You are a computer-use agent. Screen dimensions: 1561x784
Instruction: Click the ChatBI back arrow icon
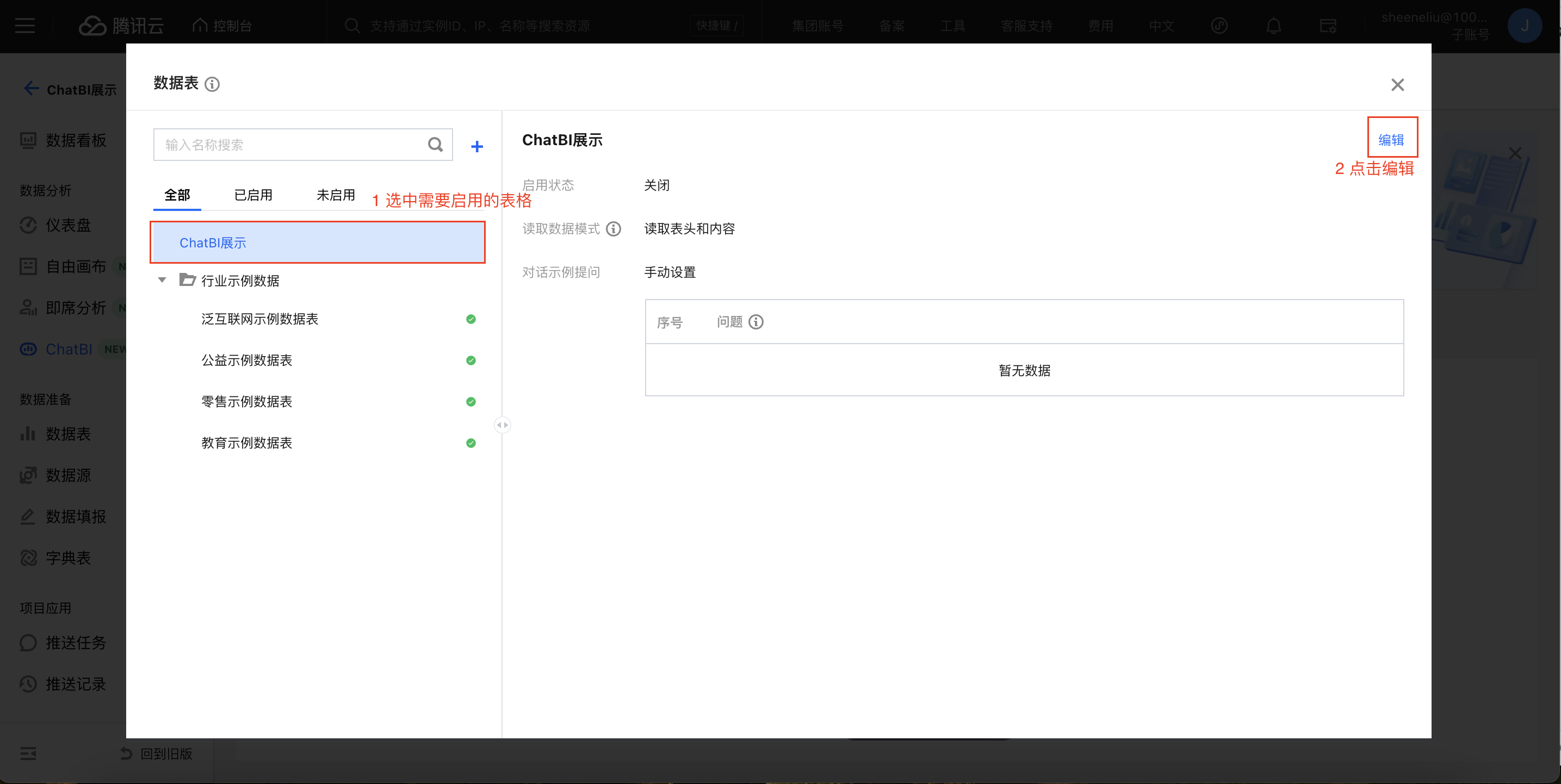(x=31, y=89)
